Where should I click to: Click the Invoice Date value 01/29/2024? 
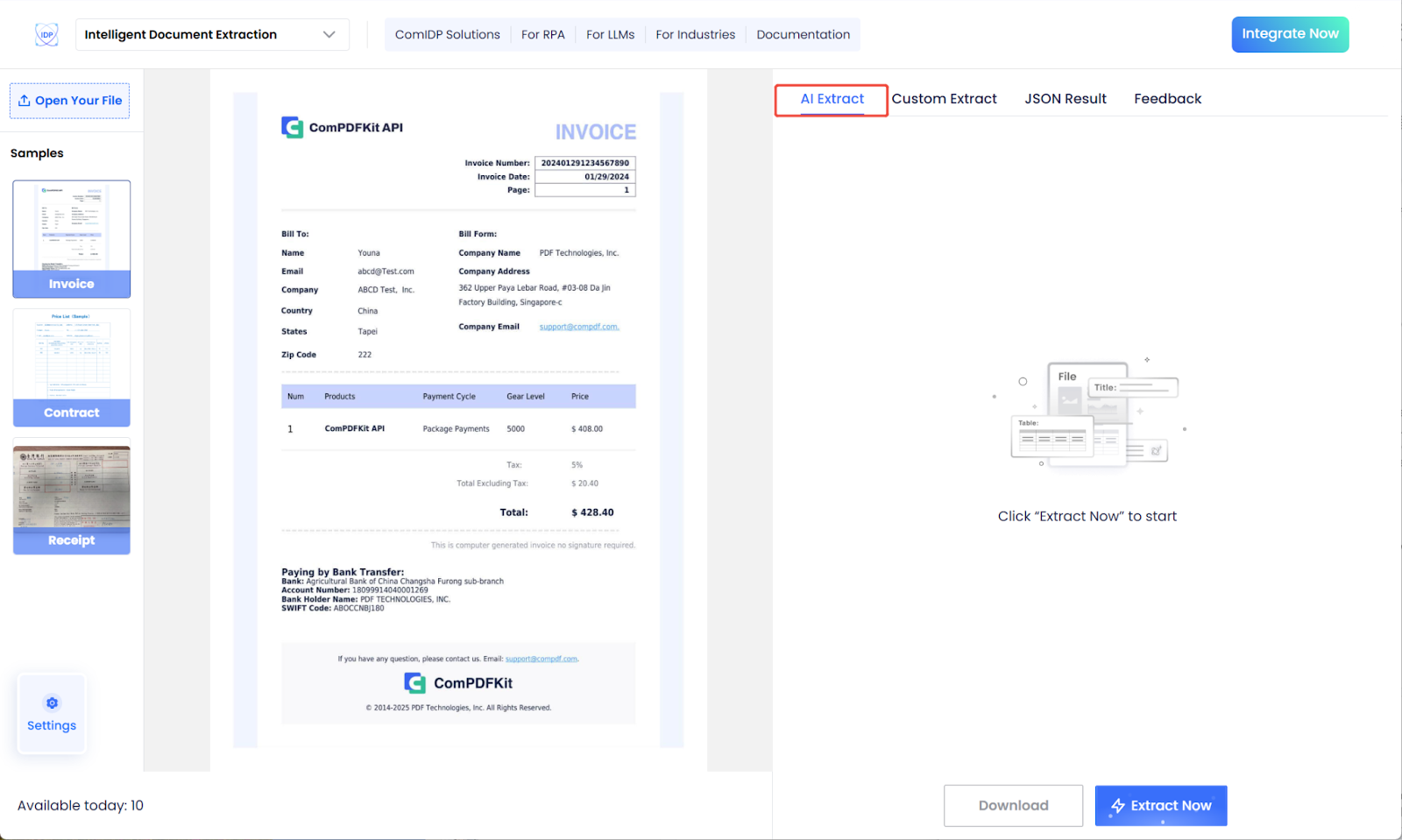[606, 177]
